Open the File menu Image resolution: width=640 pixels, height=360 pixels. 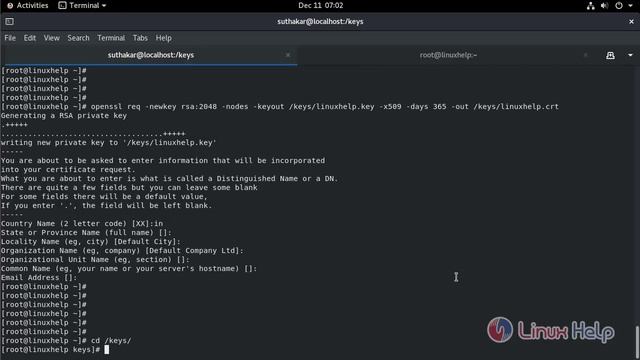tap(10, 38)
